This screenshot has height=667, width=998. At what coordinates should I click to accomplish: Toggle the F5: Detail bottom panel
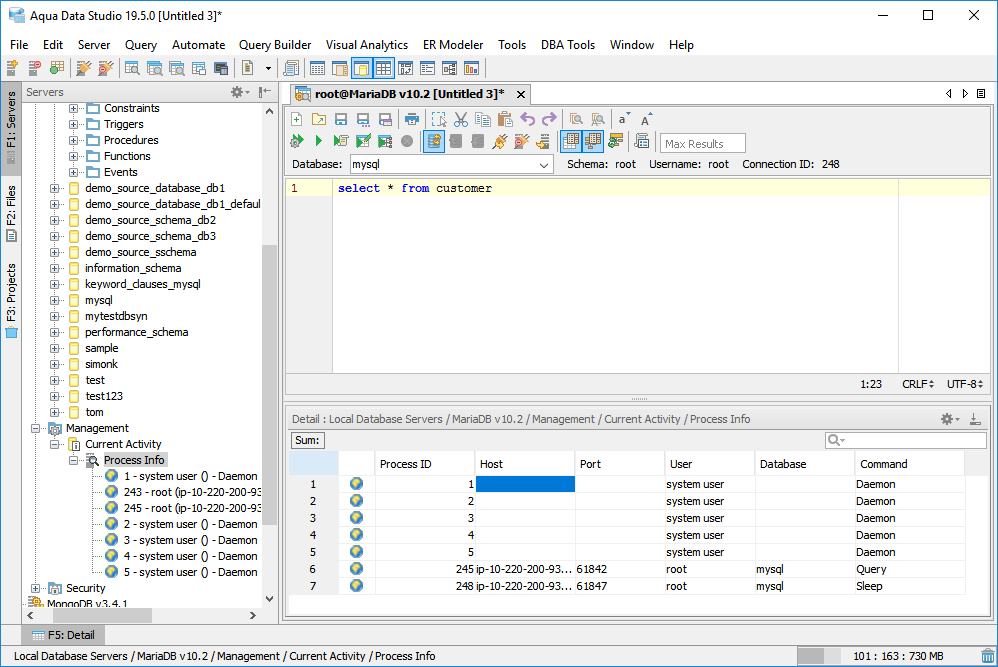63,635
